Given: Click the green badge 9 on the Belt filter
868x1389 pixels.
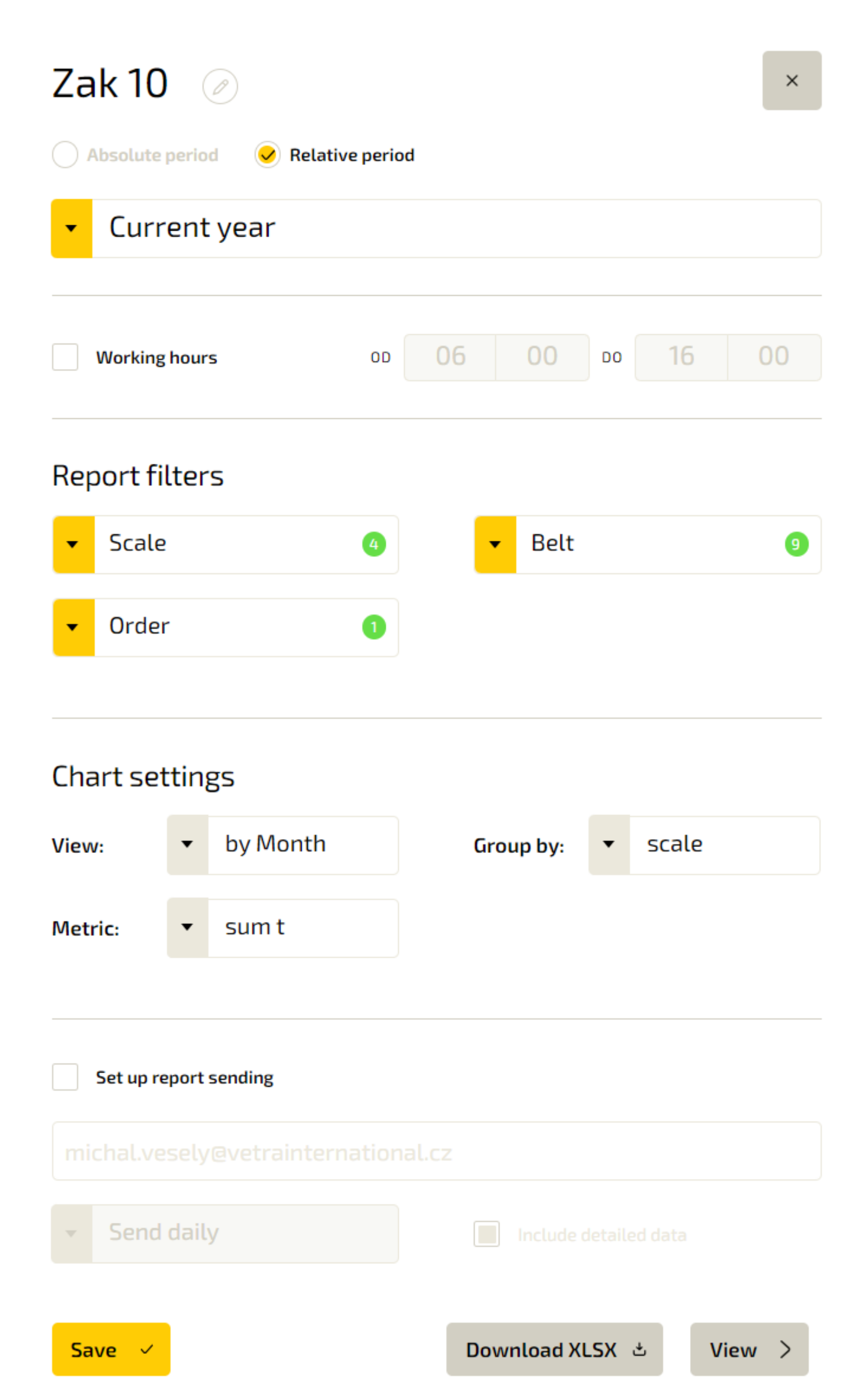Looking at the screenshot, I should pos(796,544).
